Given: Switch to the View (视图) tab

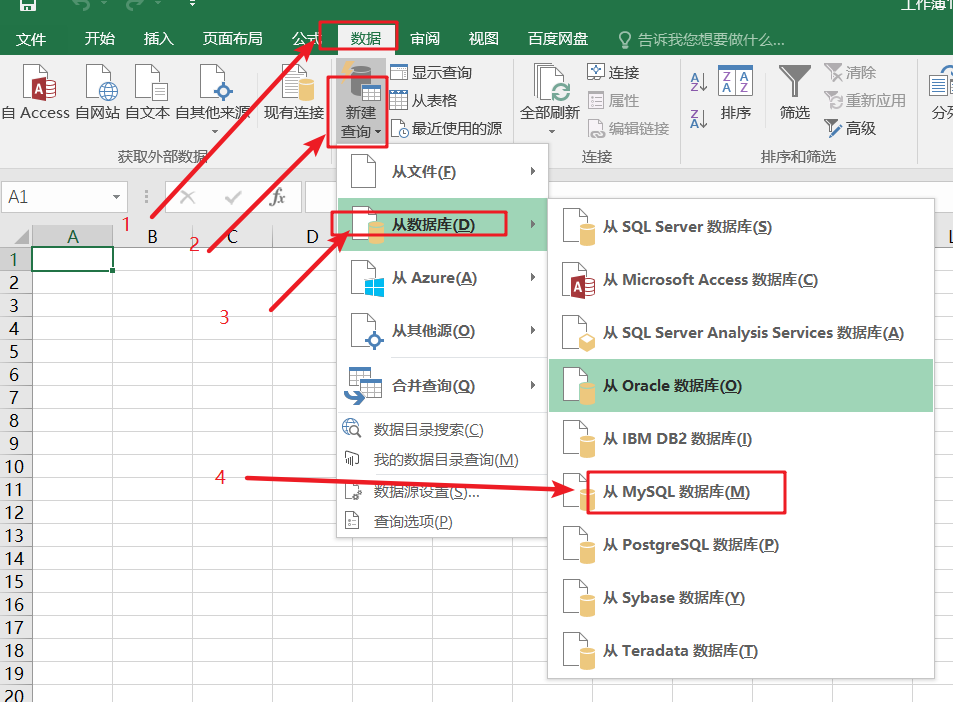Looking at the screenshot, I should [x=484, y=39].
